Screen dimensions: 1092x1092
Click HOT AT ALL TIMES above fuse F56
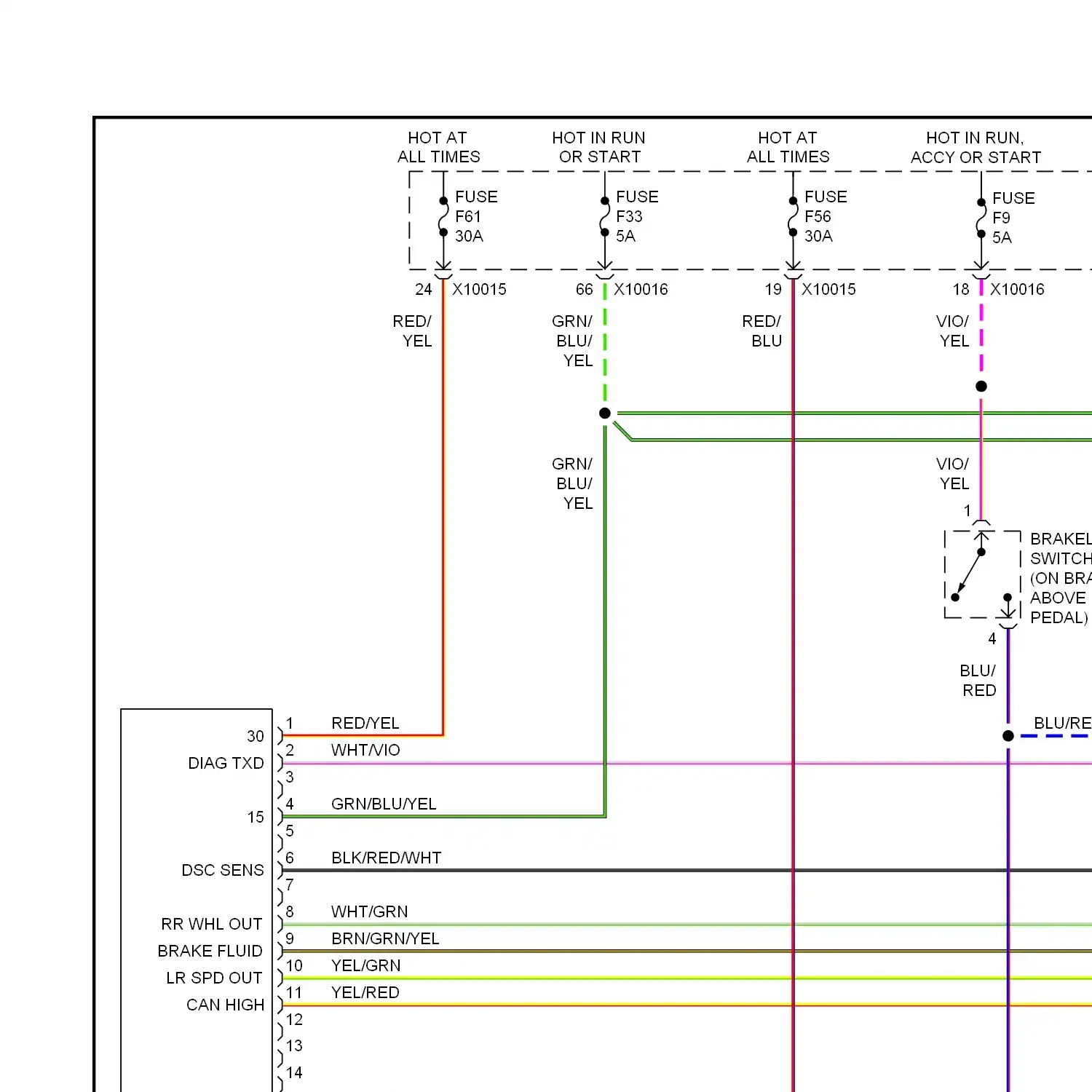tap(788, 147)
